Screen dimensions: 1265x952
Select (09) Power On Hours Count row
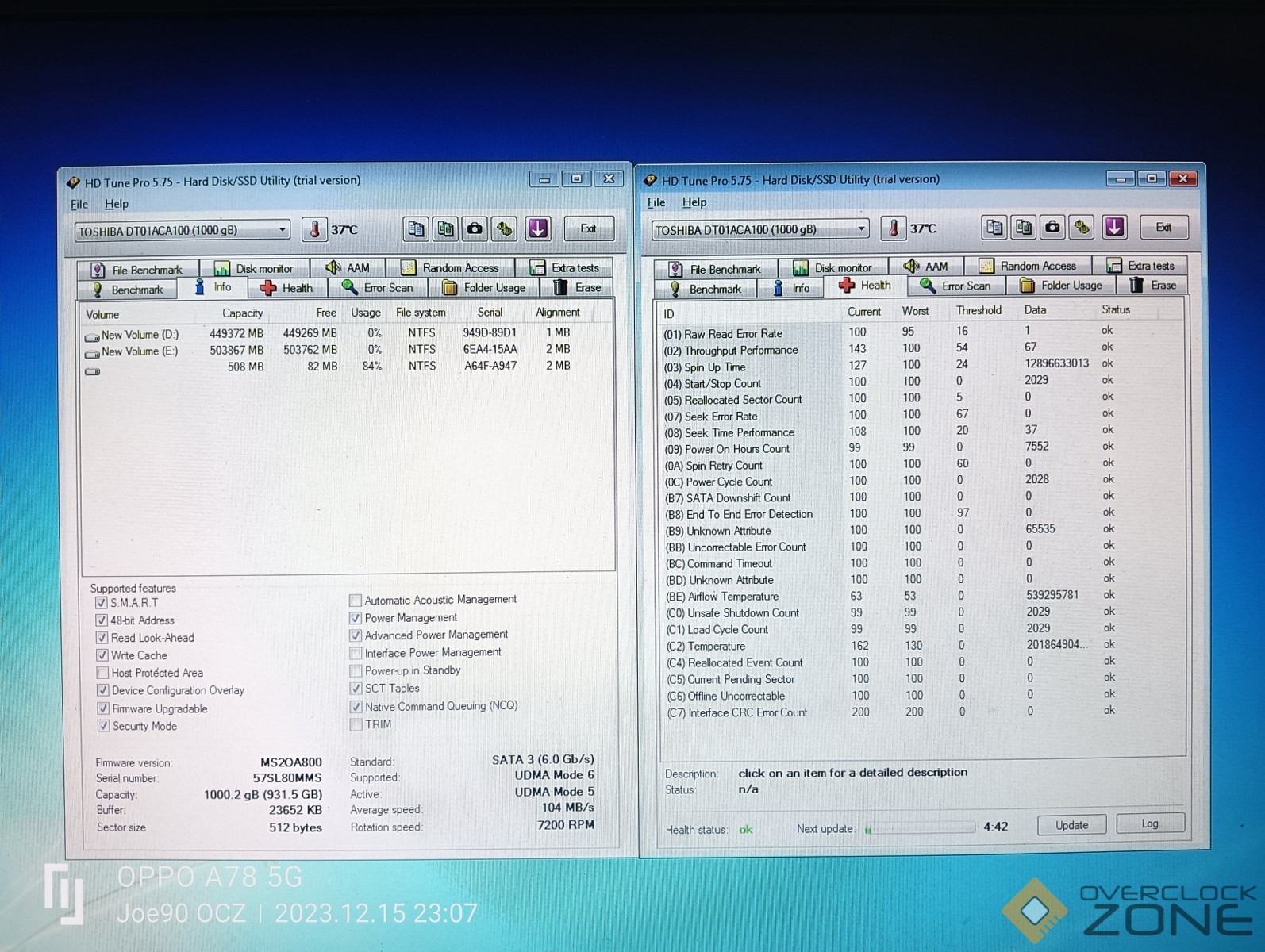[x=891, y=448]
